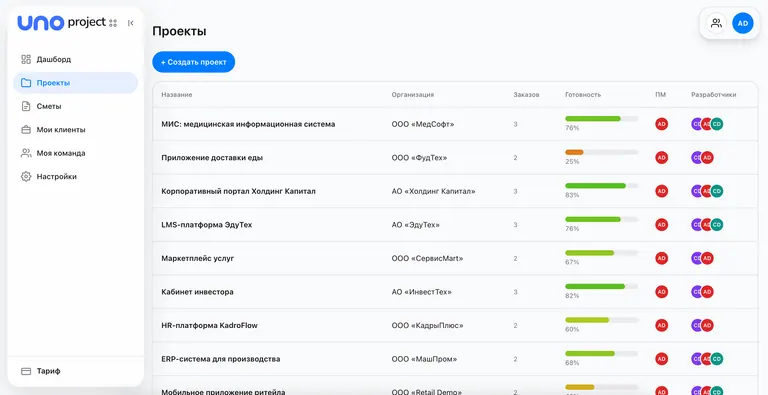The width and height of the screenshot is (768, 395).
Task: Click the people icon next to Моя команда
Action: [x=26, y=153]
